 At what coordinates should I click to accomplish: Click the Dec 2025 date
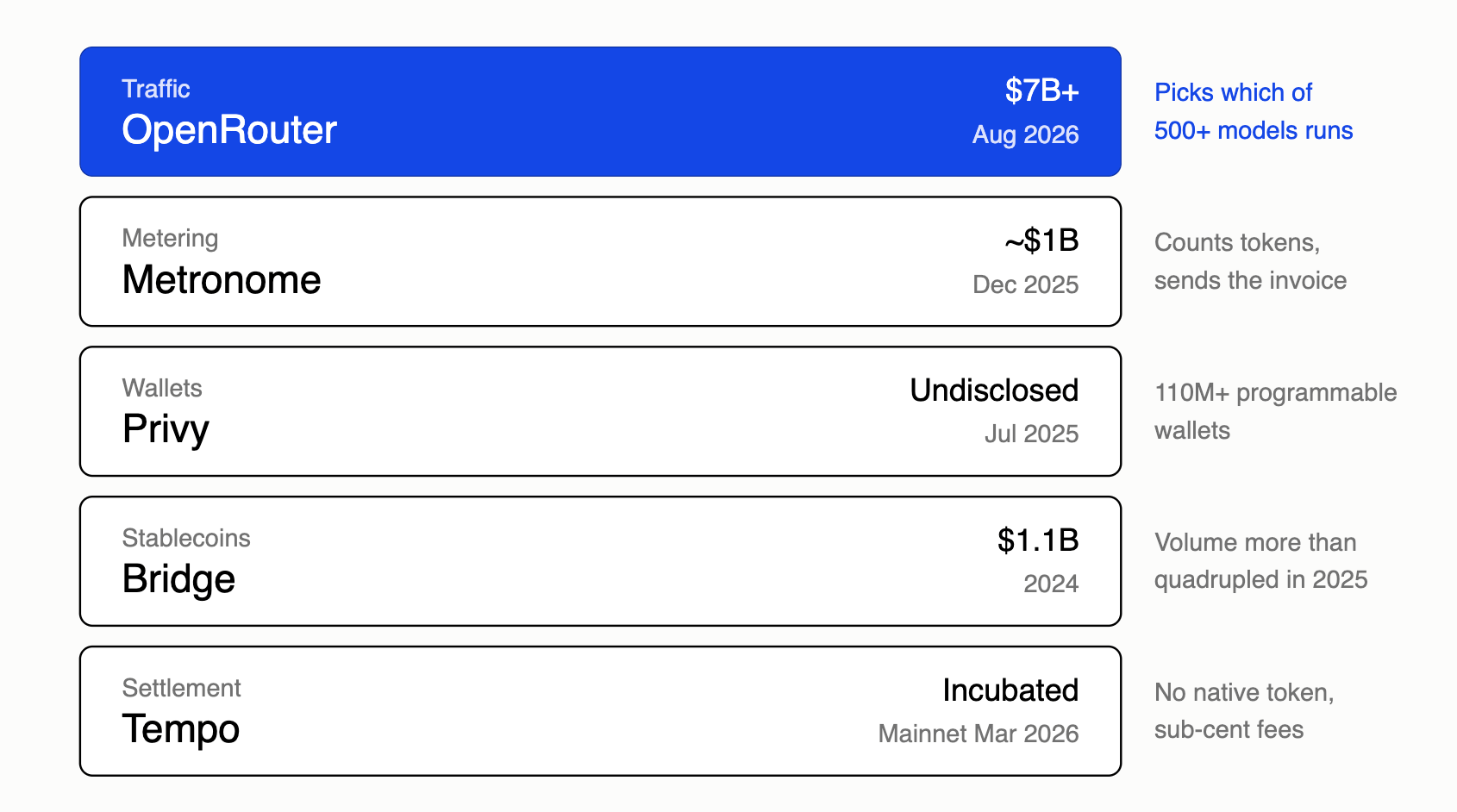(1026, 284)
